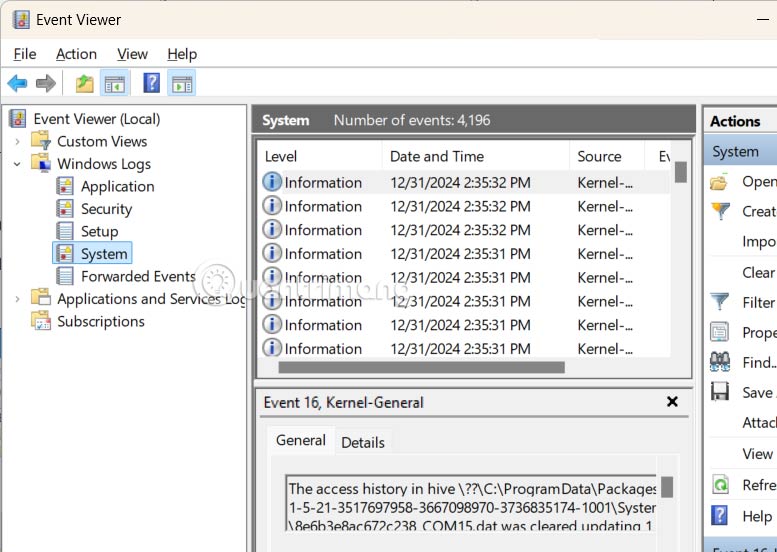The height and width of the screenshot is (552, 777).
Task: Click the Filter Current Log funnel icon
Action: [x=720, y=302]
